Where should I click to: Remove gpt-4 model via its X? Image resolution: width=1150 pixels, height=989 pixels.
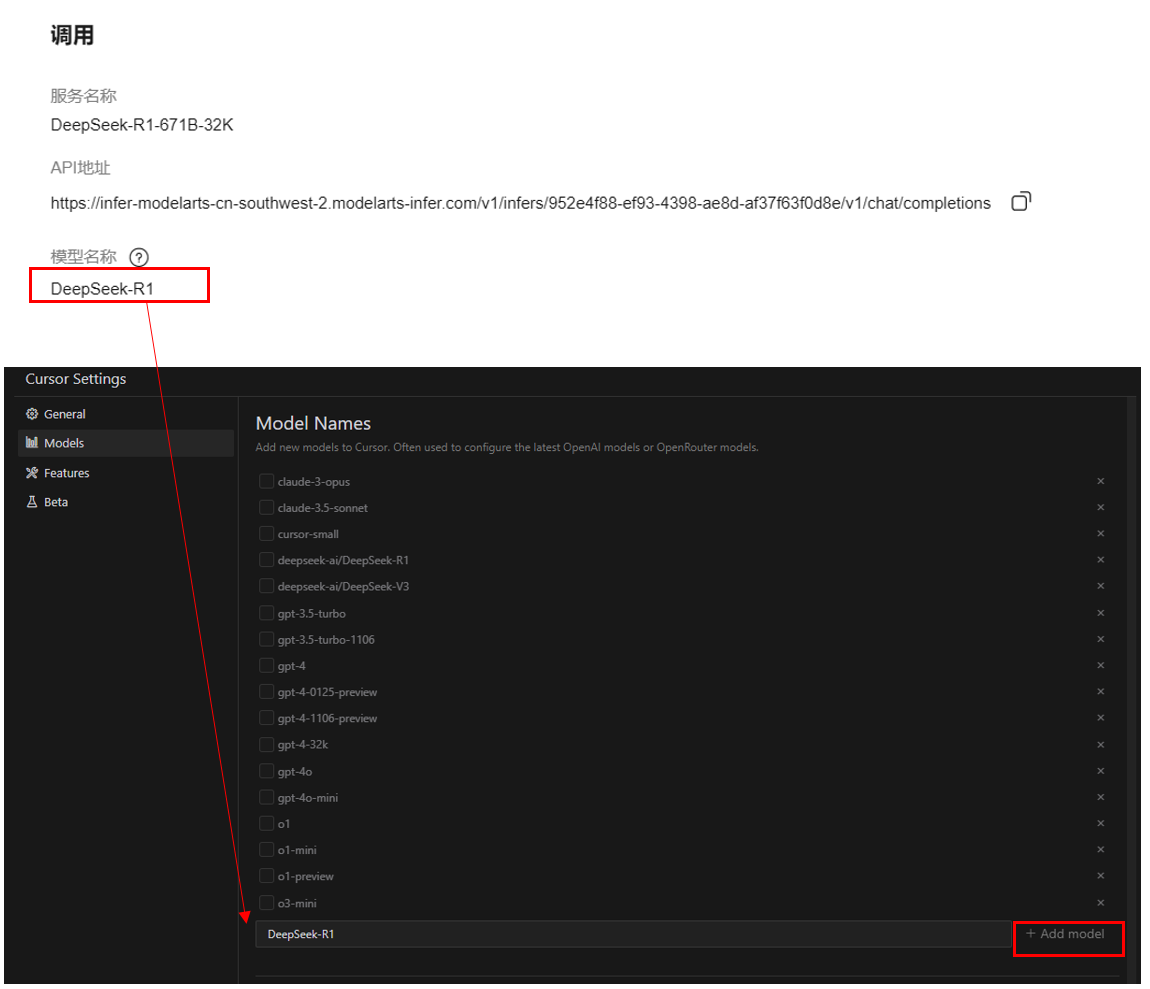[1100, 665]
